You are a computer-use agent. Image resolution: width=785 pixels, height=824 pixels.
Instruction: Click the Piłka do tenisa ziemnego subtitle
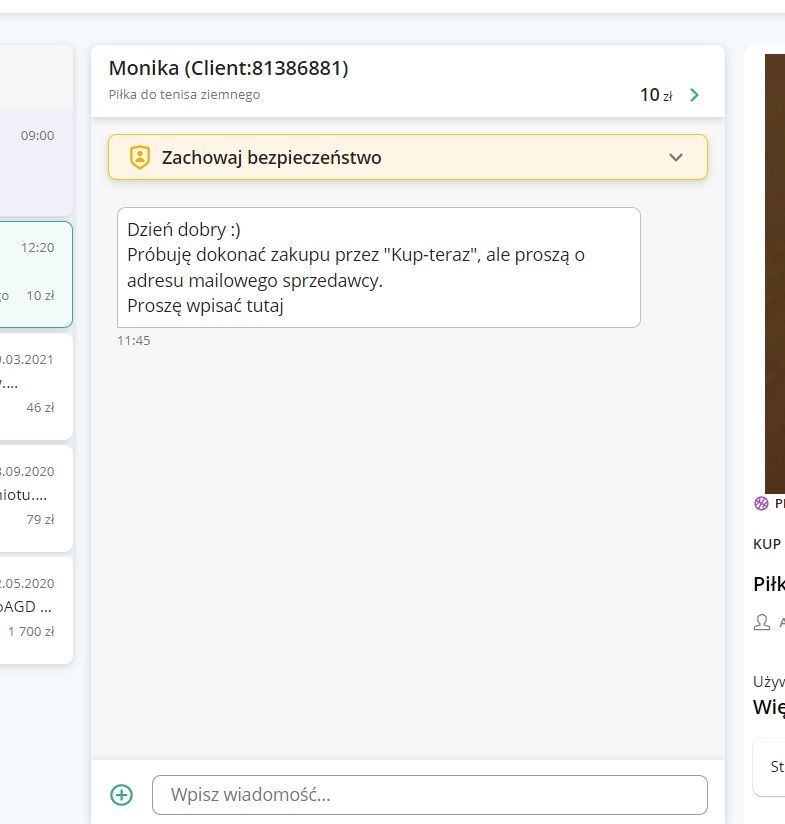pos(184,95)
